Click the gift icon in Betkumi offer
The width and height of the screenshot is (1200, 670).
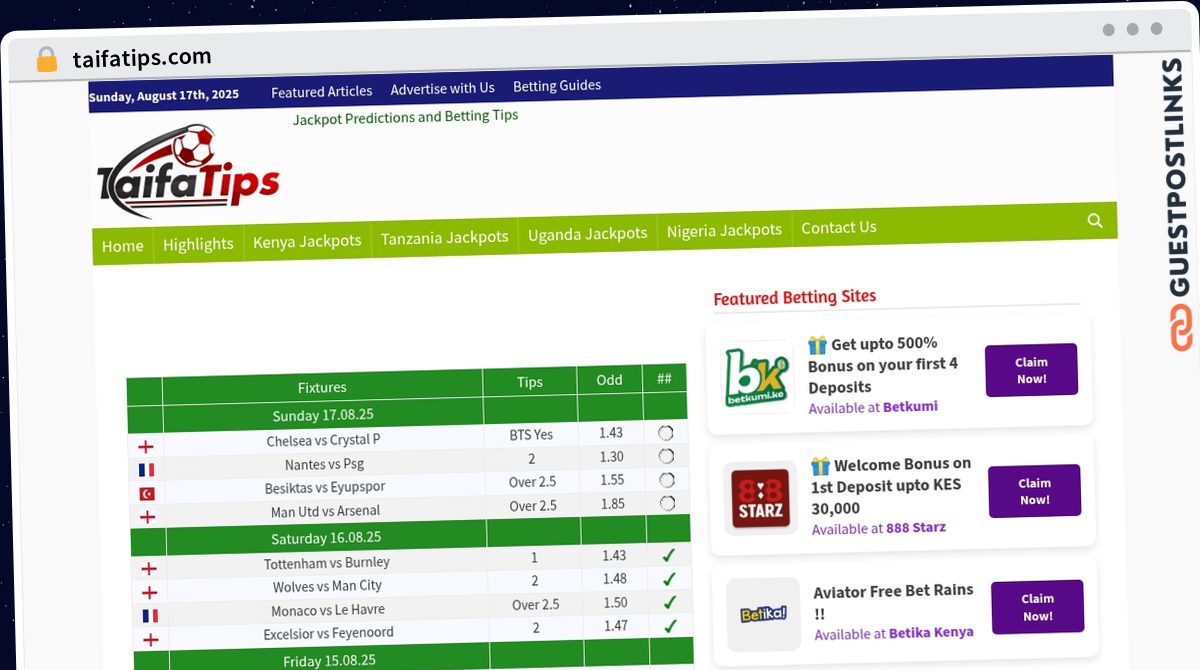(817, 345)
